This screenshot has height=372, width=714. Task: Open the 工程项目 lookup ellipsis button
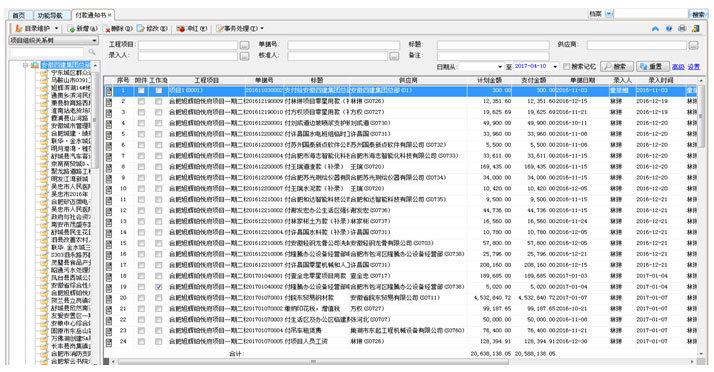245,45
